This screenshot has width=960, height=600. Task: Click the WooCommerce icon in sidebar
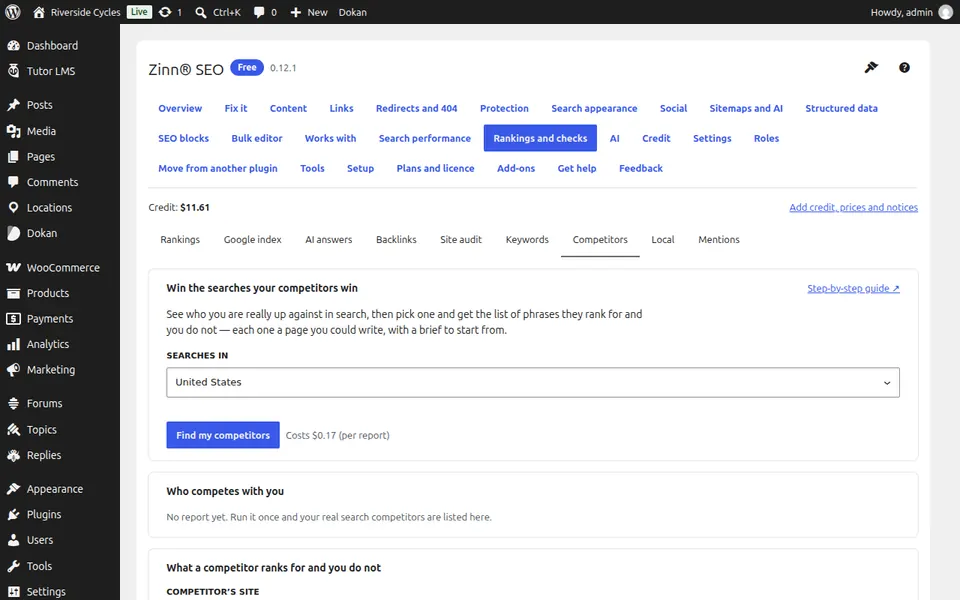(13, 268)
